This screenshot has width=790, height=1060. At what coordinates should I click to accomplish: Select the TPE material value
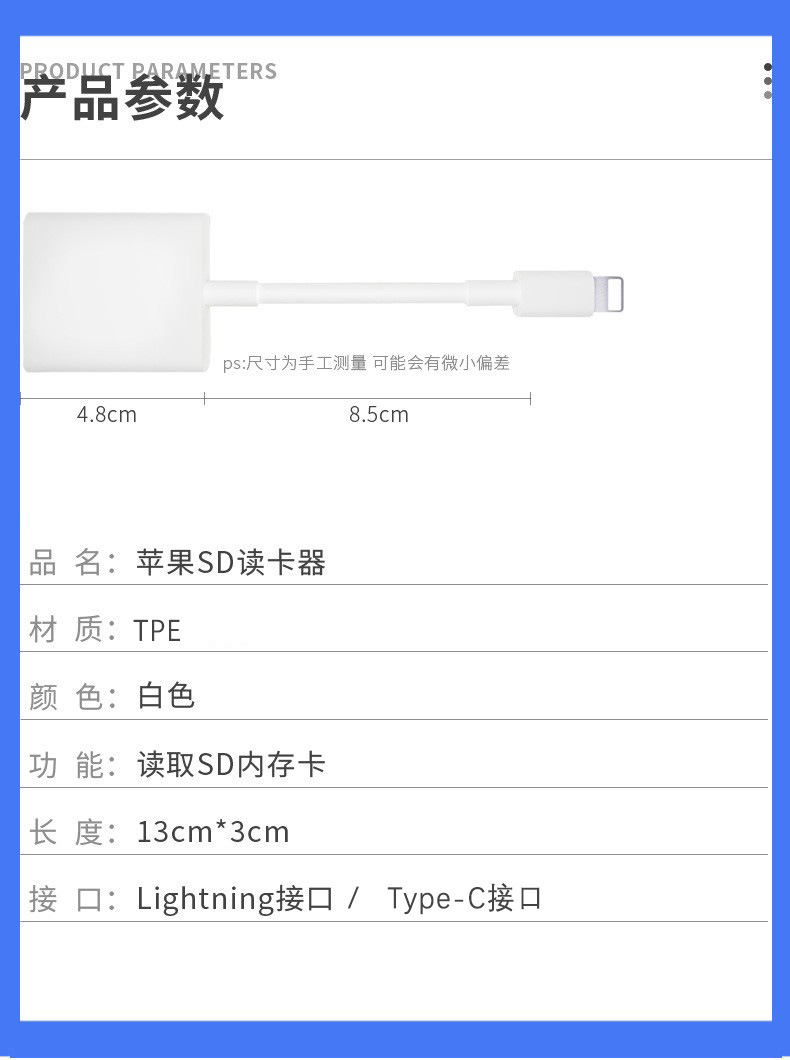click(x=158, y=631)
